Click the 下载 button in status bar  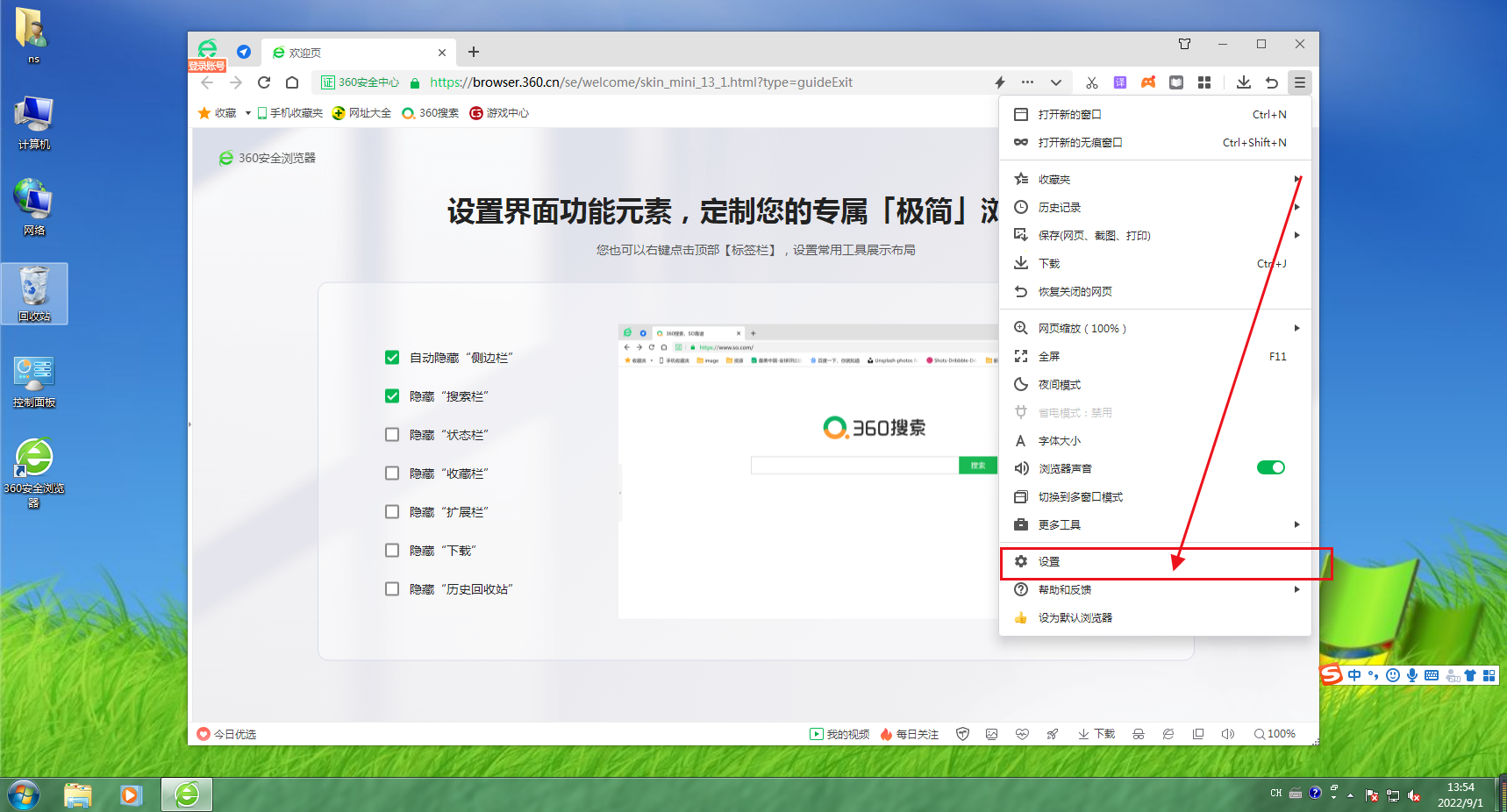tap(1096, 734)
